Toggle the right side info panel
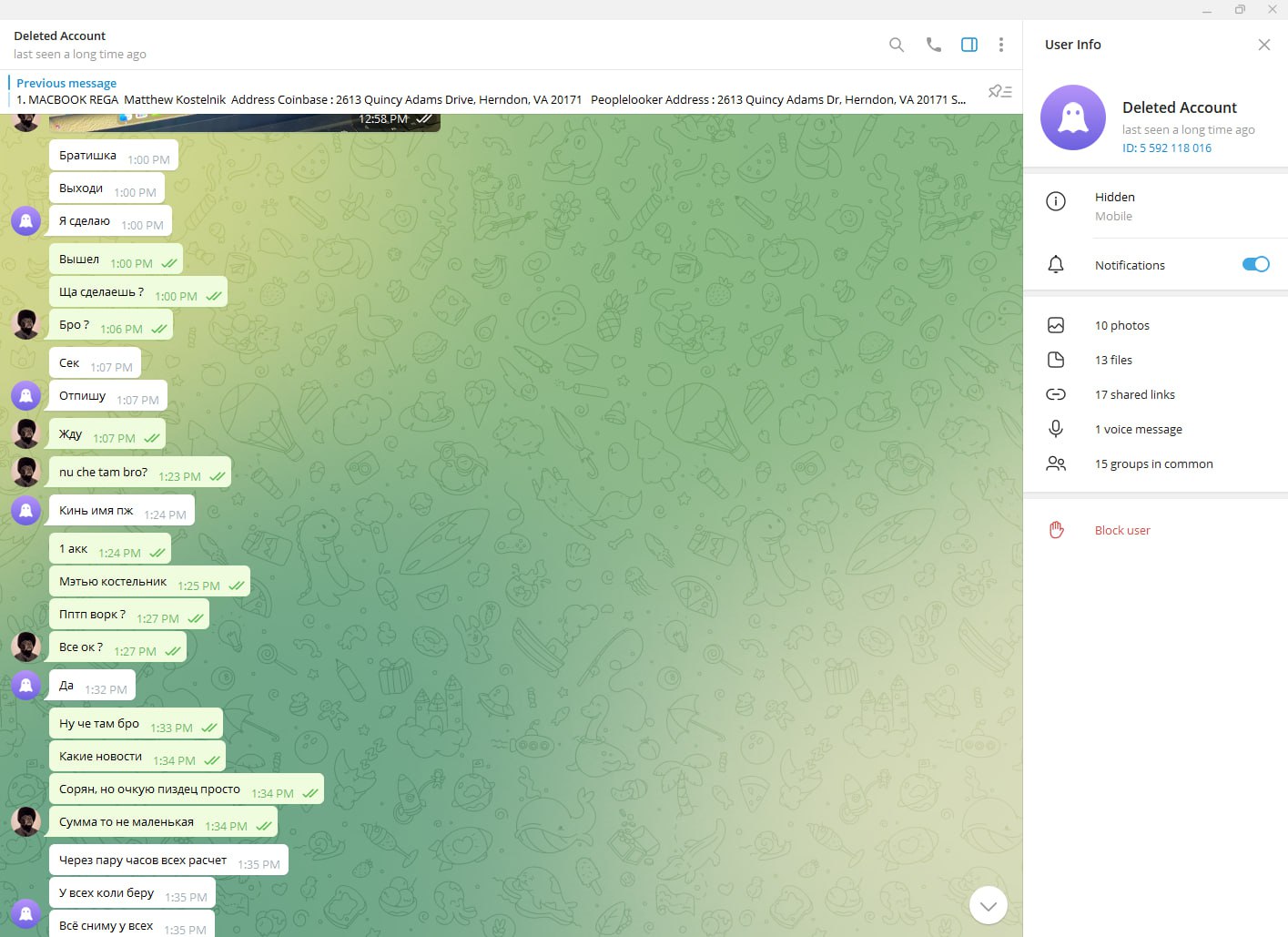The height and width of the screenshot is (937, 1288). (969, 45)
